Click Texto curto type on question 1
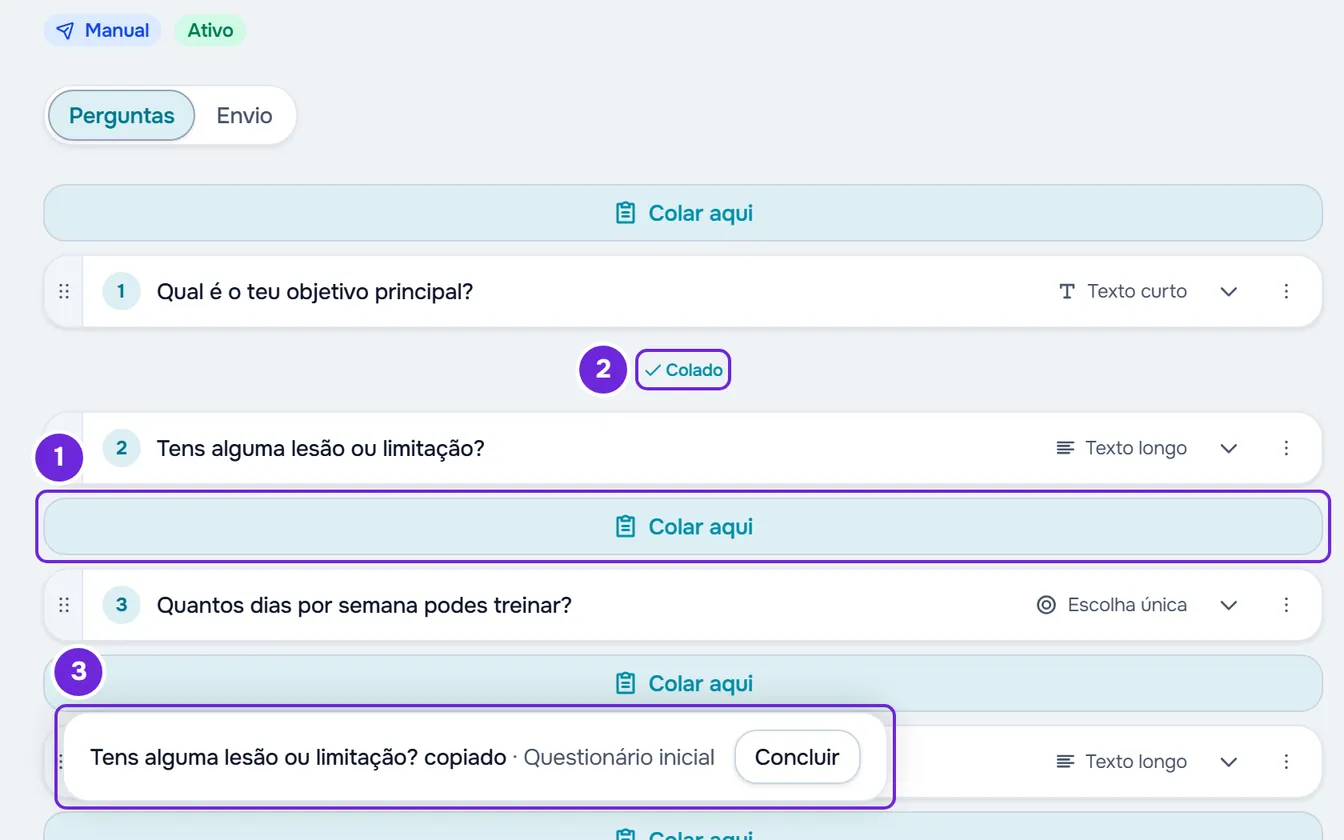1344x840 pixels. click(1123, 292)
